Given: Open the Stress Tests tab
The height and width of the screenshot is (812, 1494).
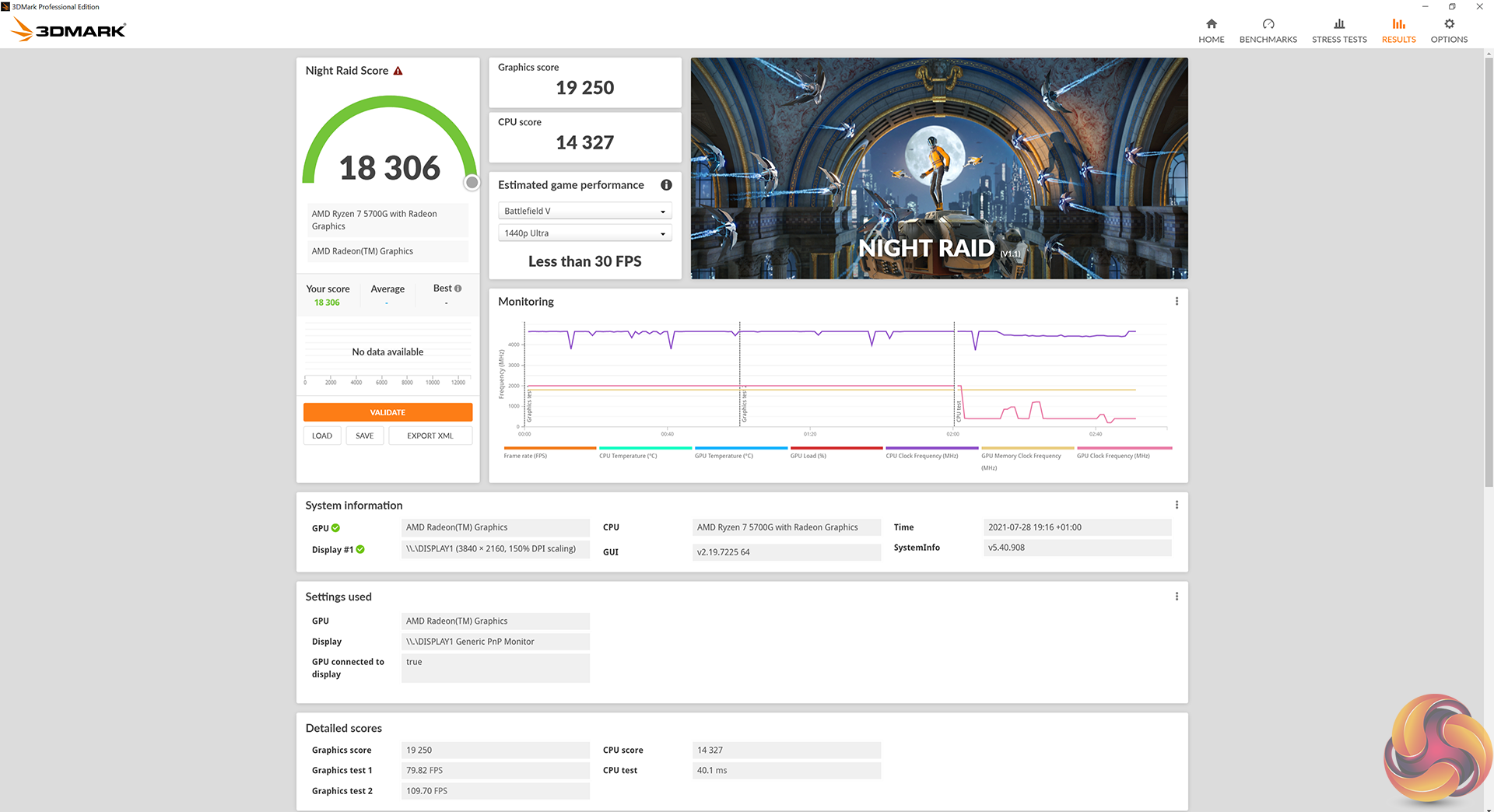Looking at the screenshot, I should click(1338, 31).
